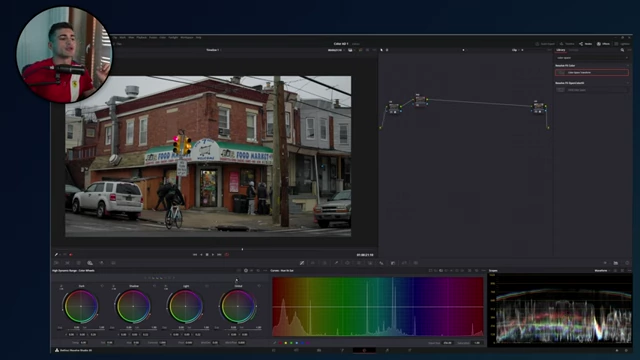Click the Dark zone color wheel
Screen dimensions: 640x360
[x=81, y=306]
